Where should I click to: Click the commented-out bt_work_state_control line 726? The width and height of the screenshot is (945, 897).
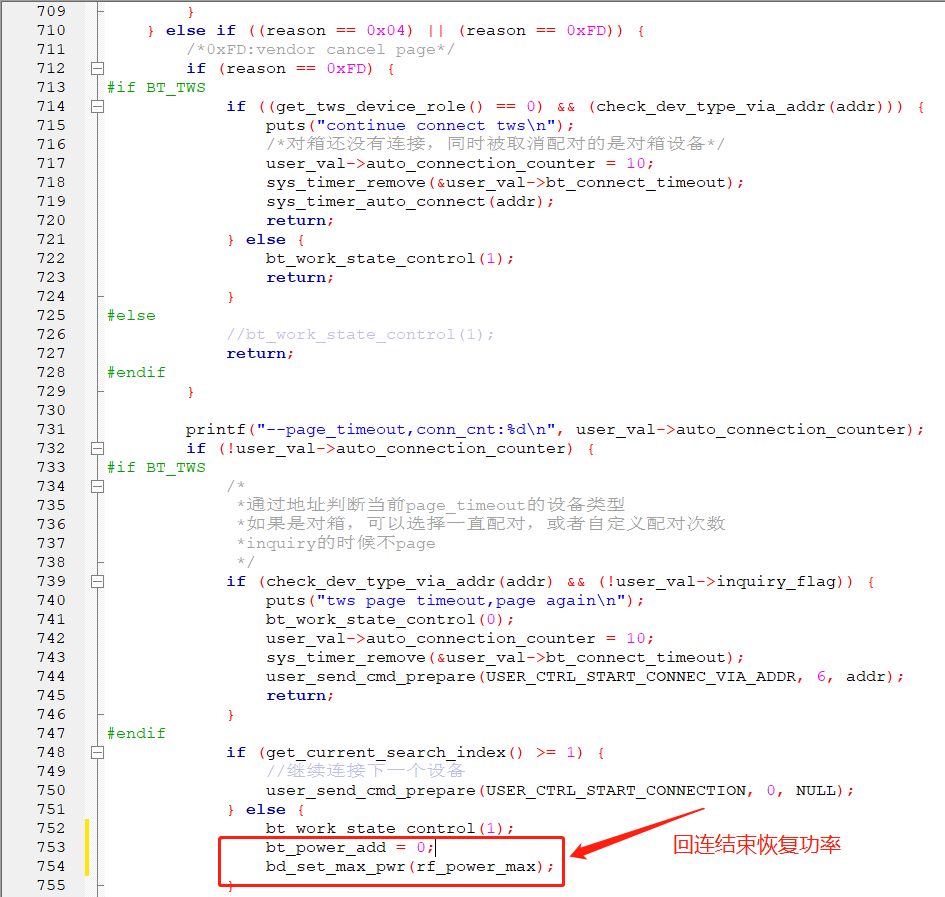360,335
